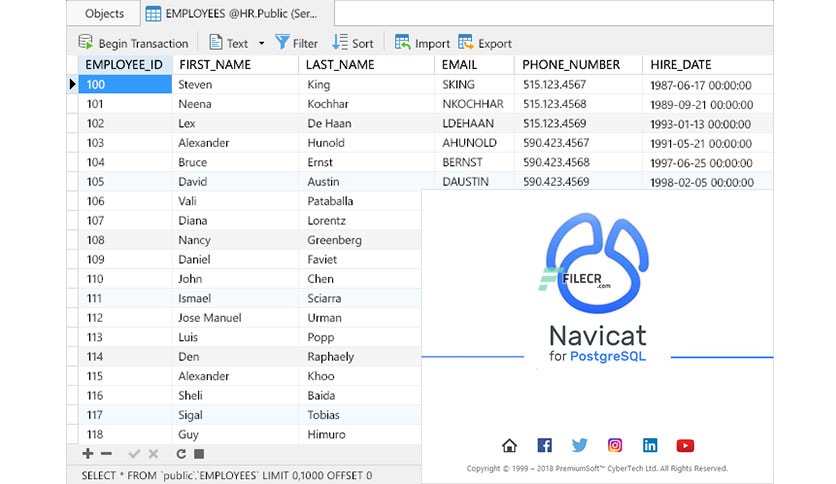Select the last name cell Khoo
This screenshot has height=484, width=836.
point(360,376)
